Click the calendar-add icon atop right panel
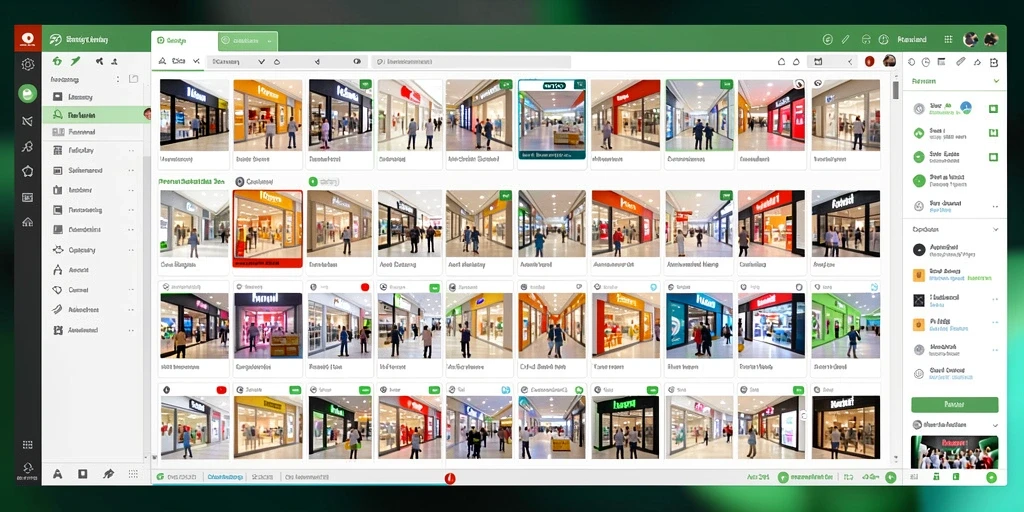The width and height of the screenshot is (1024, 512). click(994, 62)
